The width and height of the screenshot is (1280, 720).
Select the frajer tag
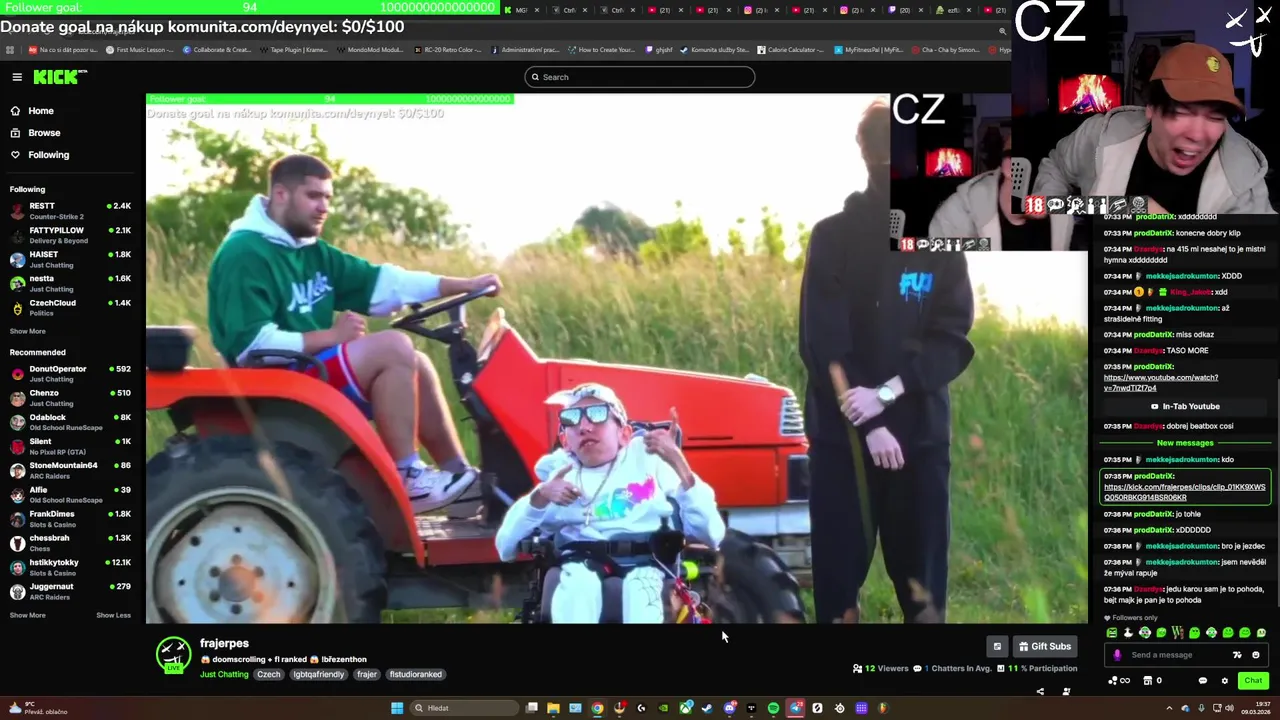pyautogui.click(x=367, y=674)
